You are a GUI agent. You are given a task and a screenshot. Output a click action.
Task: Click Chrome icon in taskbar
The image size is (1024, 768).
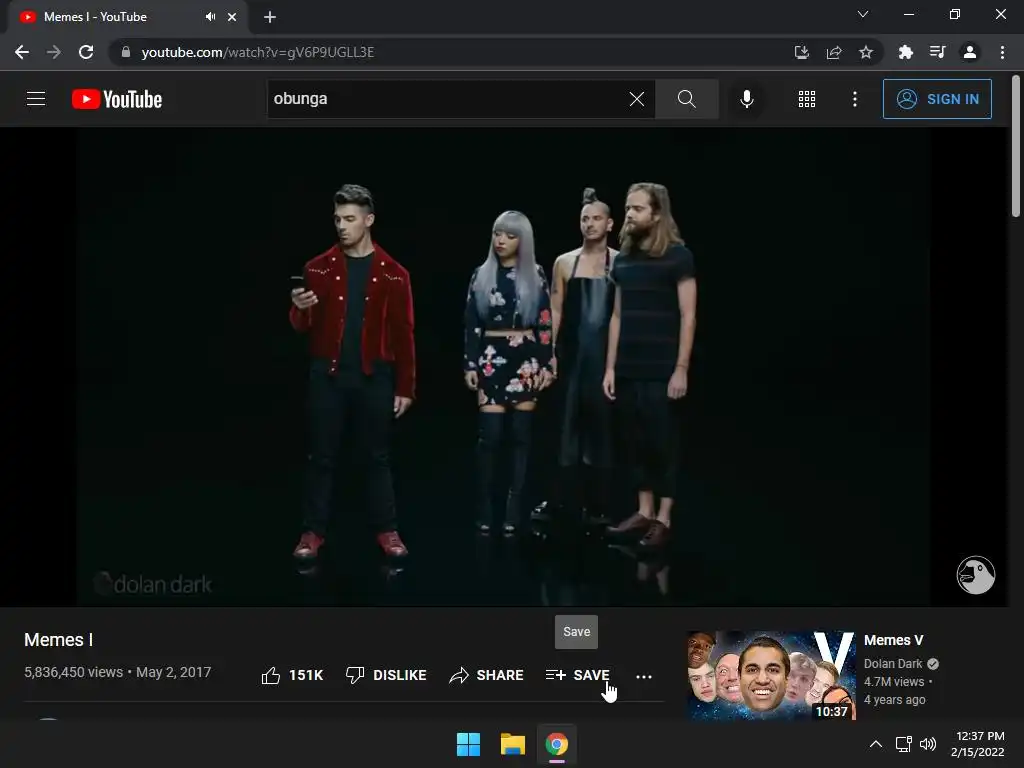tap(556, 744)
